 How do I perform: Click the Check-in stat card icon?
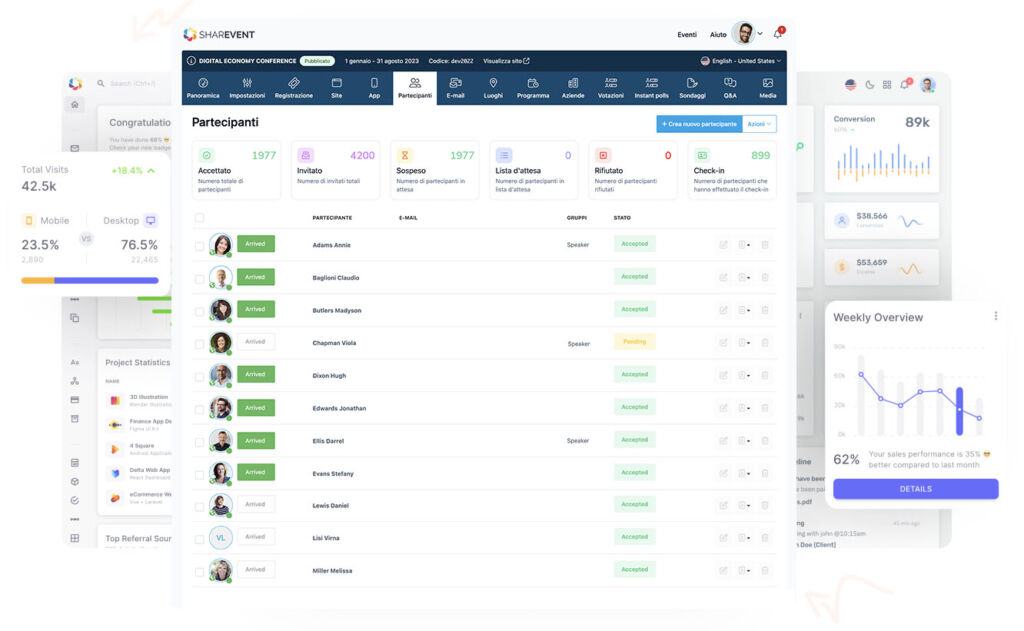[x=703, y=155]
